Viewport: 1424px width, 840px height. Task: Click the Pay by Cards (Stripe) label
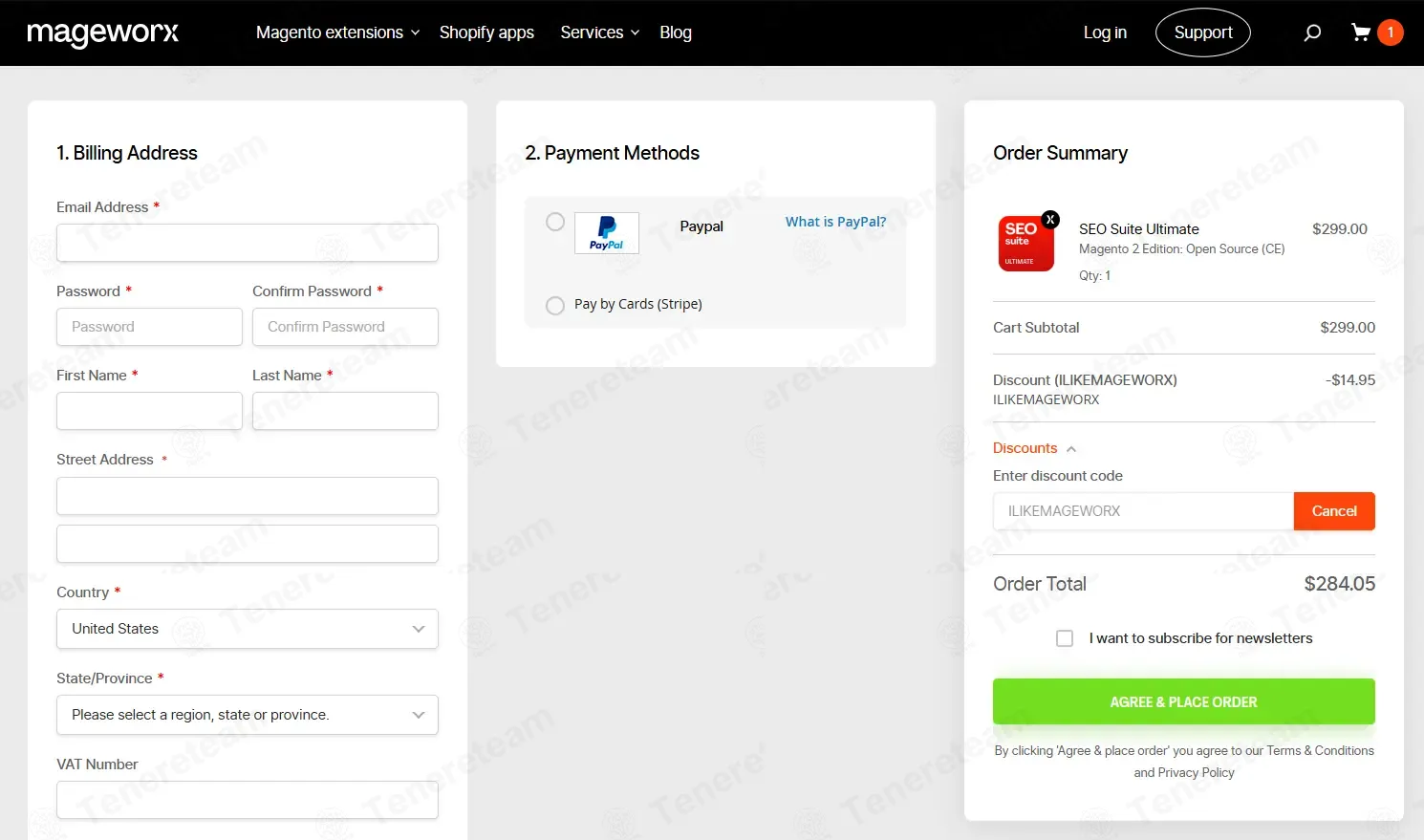(638, 305)
